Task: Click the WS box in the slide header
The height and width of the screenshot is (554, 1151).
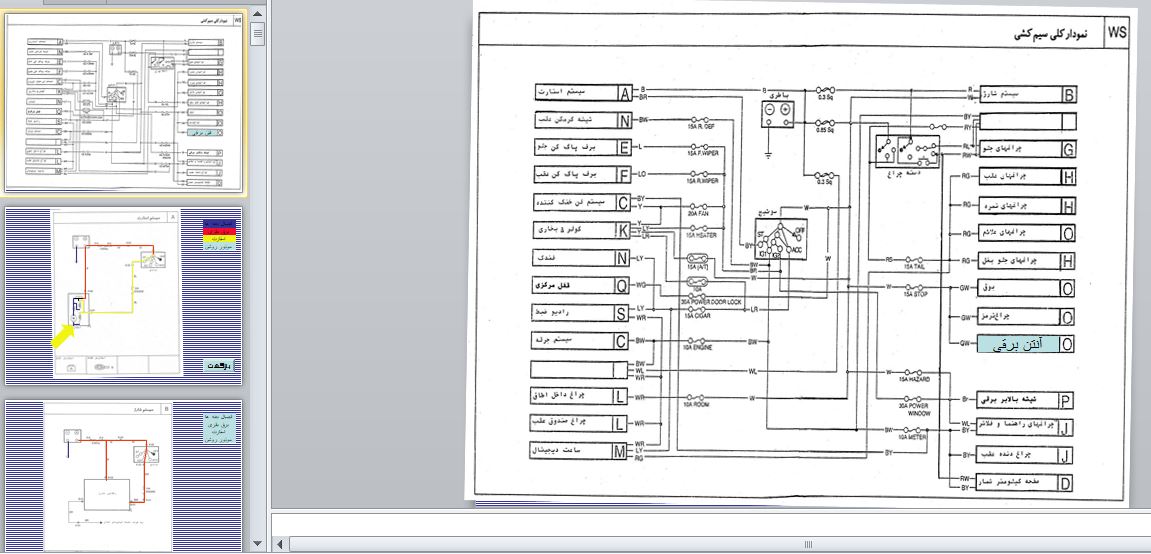Action: point(1117,33)
